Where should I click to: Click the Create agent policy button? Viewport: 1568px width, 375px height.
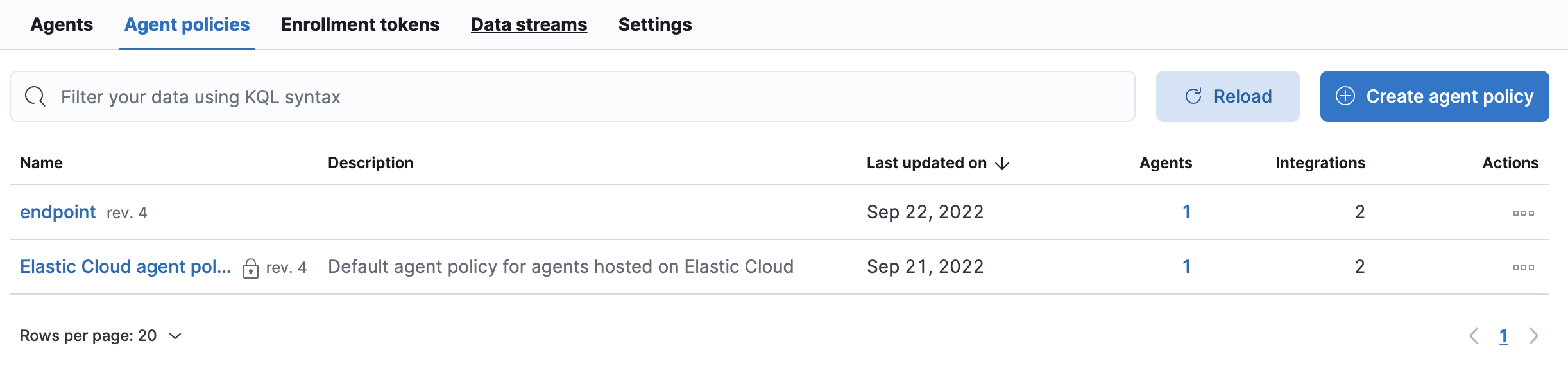(x=1435, y=96)
